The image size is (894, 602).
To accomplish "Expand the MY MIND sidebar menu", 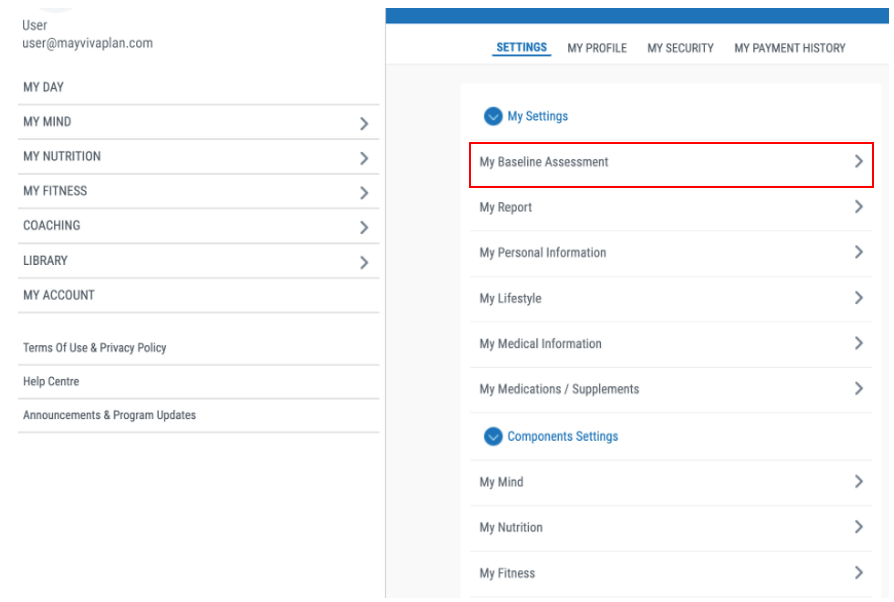I will coord(364,124).
